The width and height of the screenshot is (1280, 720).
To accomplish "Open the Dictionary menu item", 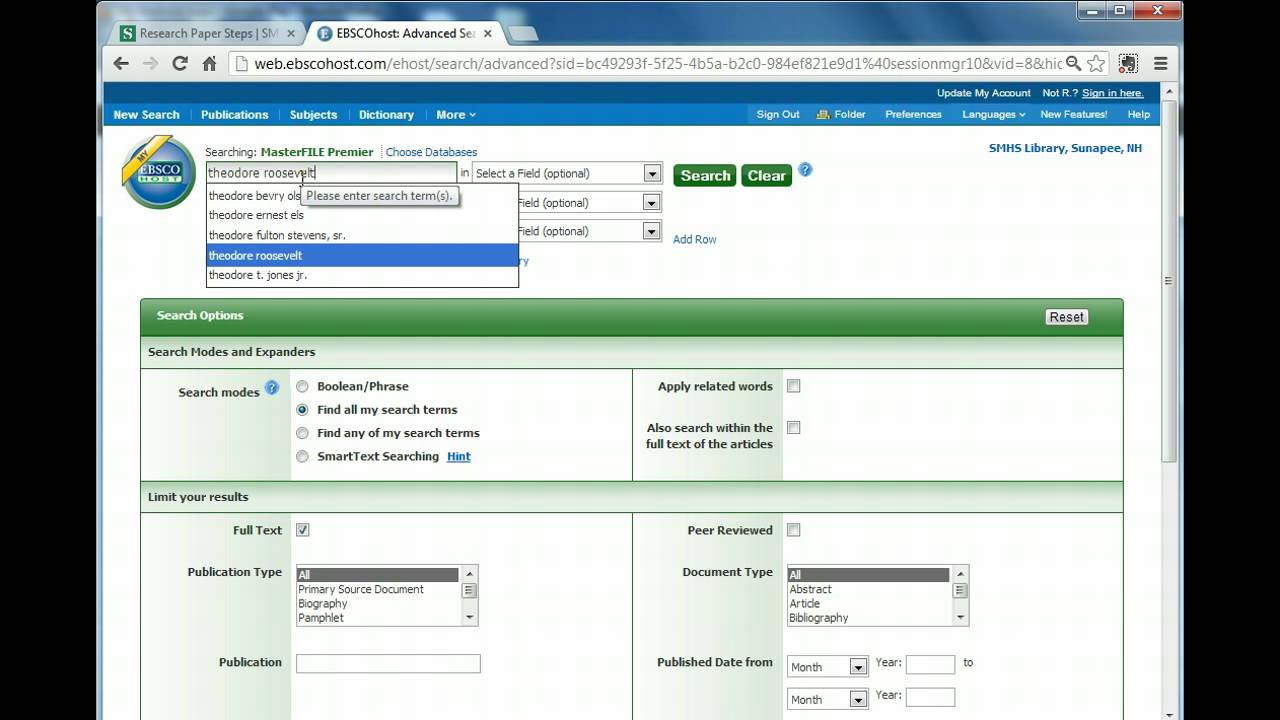I will [386, 115].
